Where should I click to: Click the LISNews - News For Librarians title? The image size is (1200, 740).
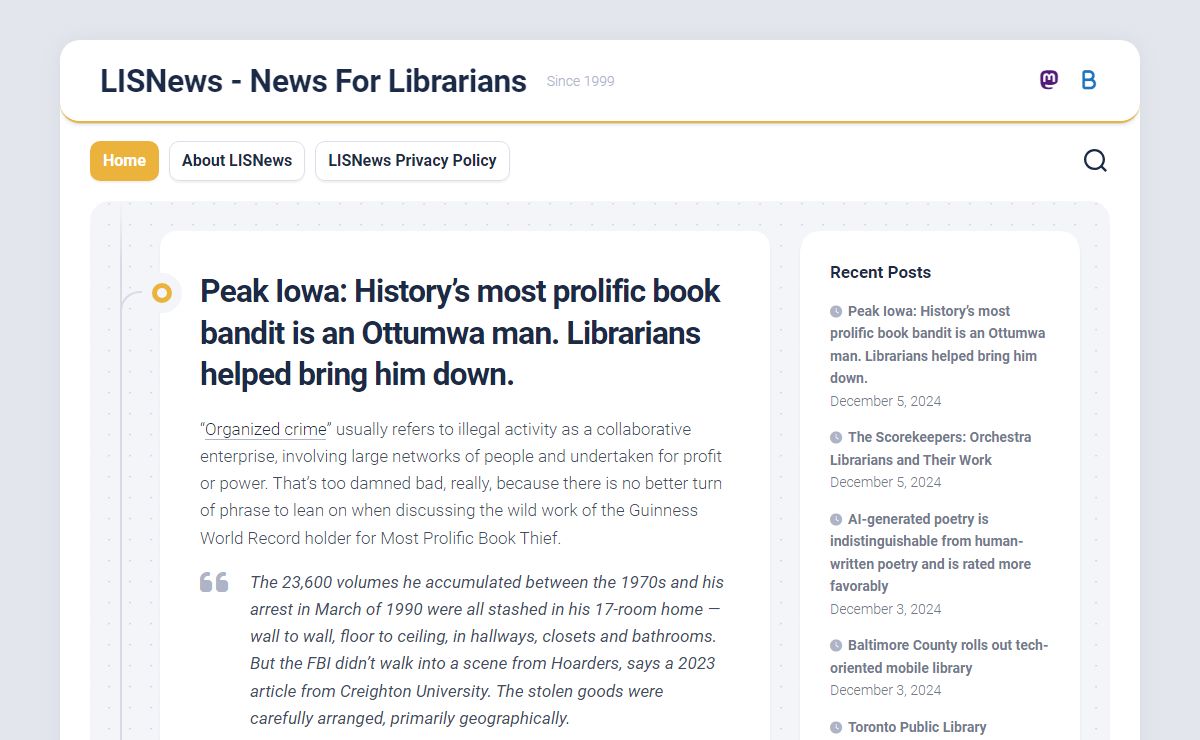(x=313, y=81)
